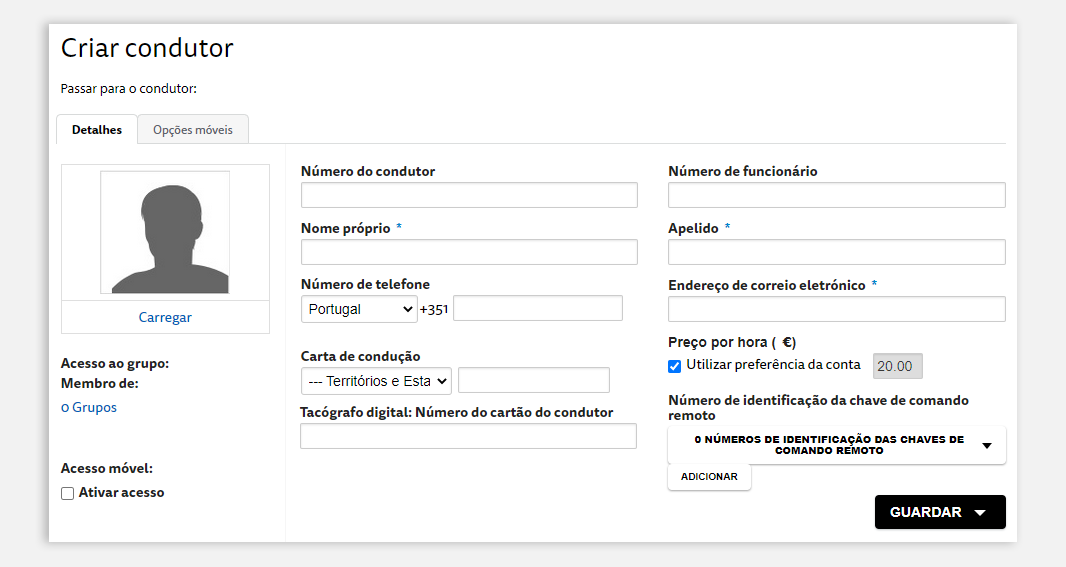Click the +351 country code text

434,309
